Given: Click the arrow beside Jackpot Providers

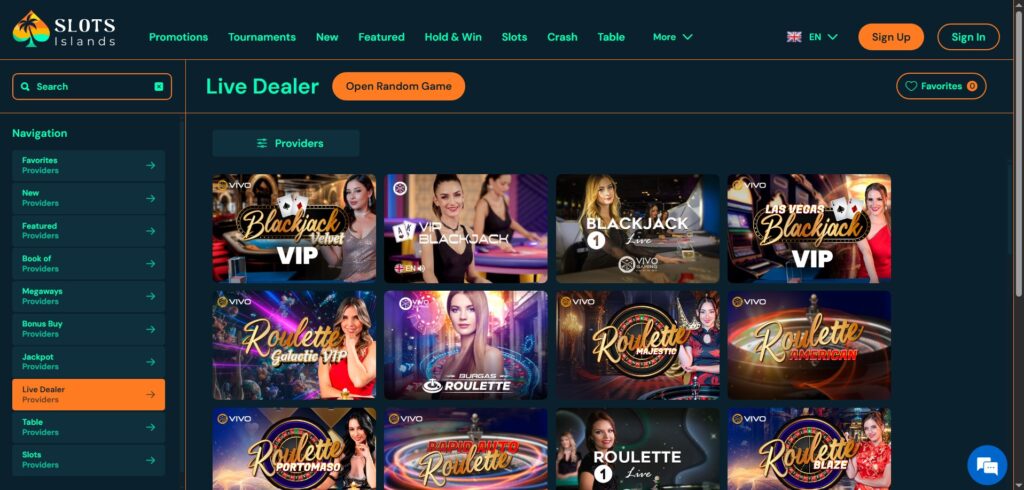Looking at the screenshot, I should click(x=150, y=362).
